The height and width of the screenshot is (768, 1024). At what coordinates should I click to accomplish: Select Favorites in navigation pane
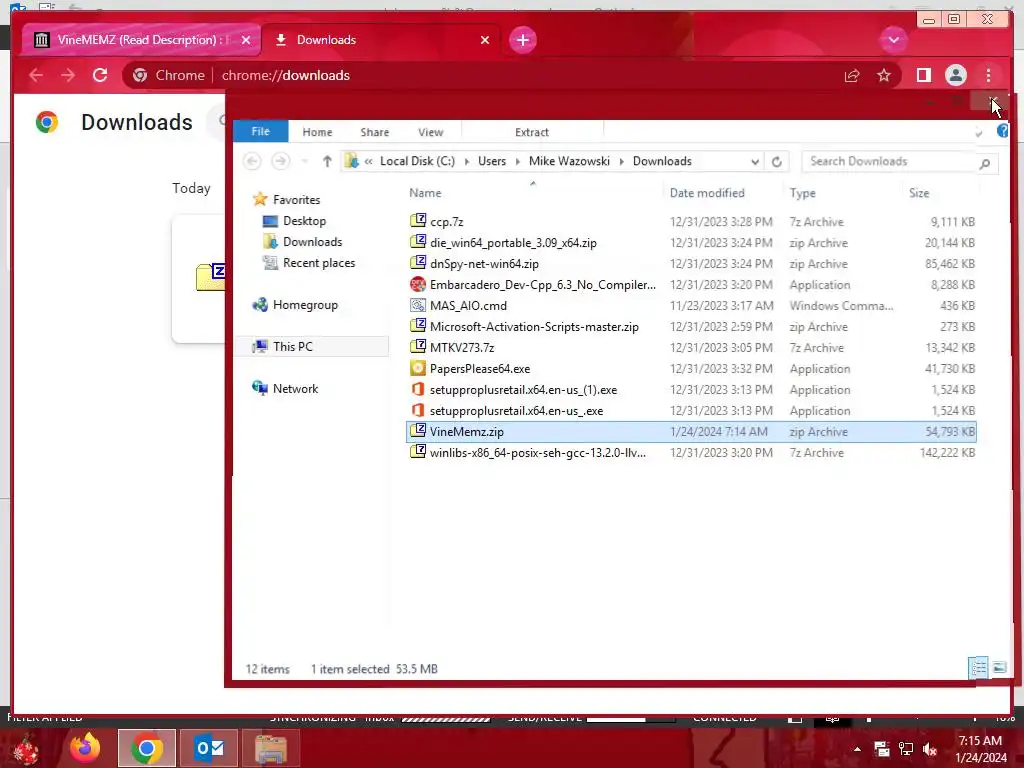296,199
